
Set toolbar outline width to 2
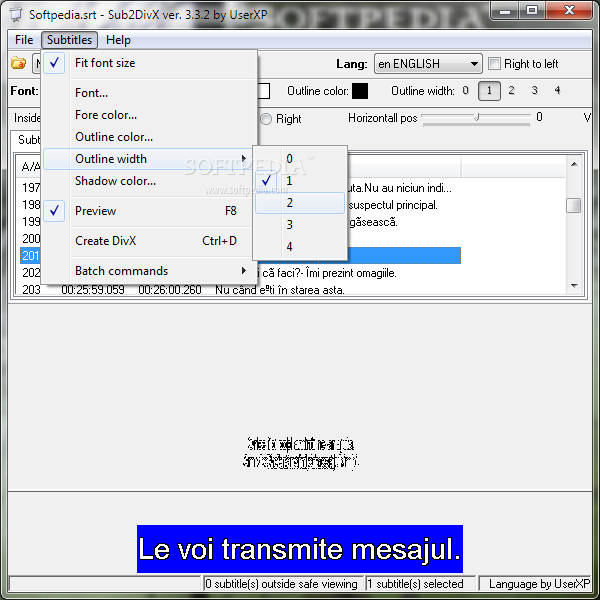pos(512,91)
